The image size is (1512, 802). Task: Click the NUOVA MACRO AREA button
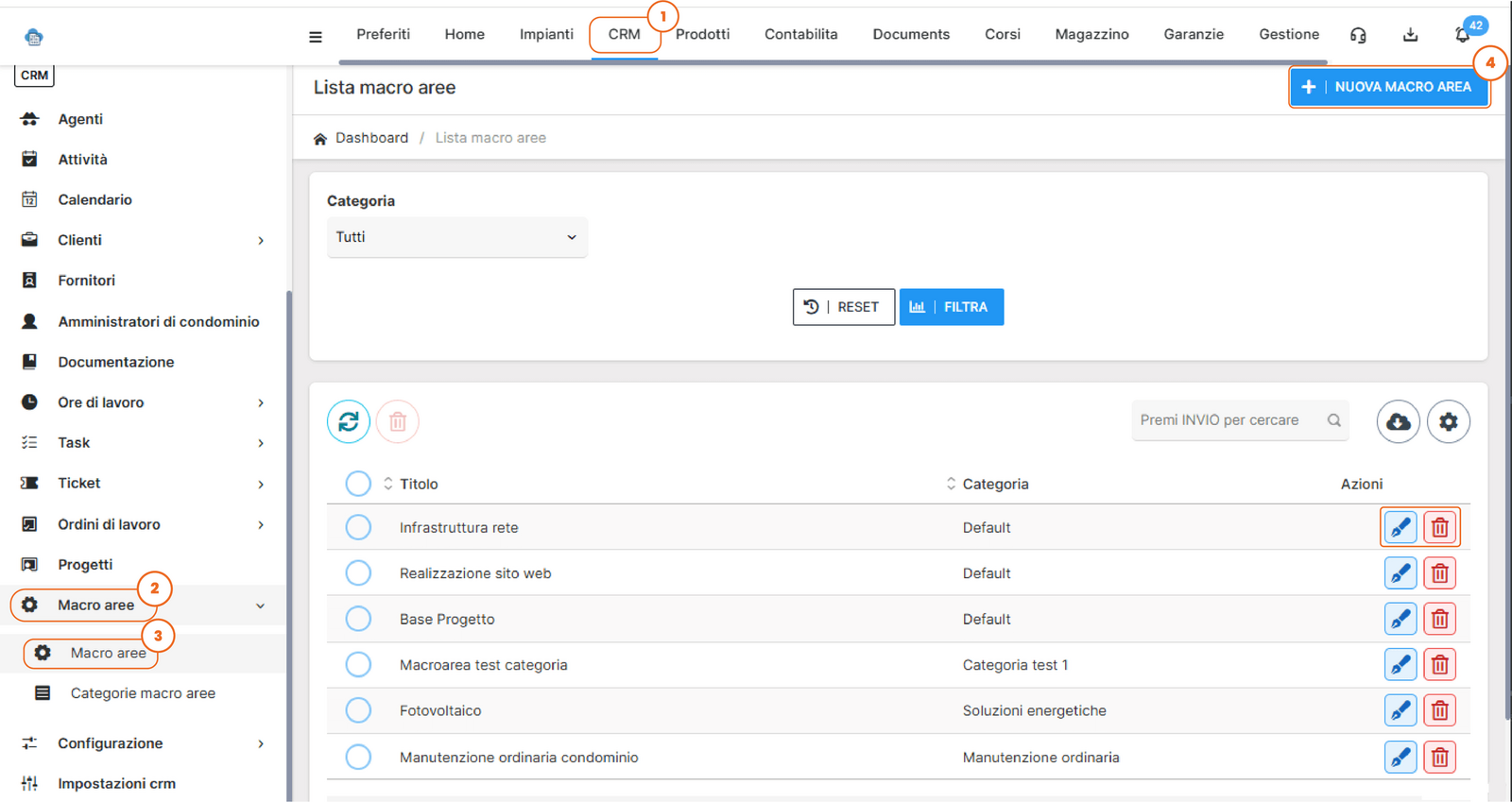(x=1388, y=87)
